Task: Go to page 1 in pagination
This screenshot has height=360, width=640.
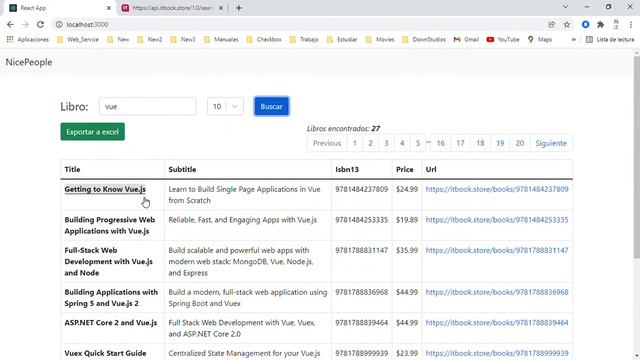Action: pyautogui.click(x=355, y=143)
